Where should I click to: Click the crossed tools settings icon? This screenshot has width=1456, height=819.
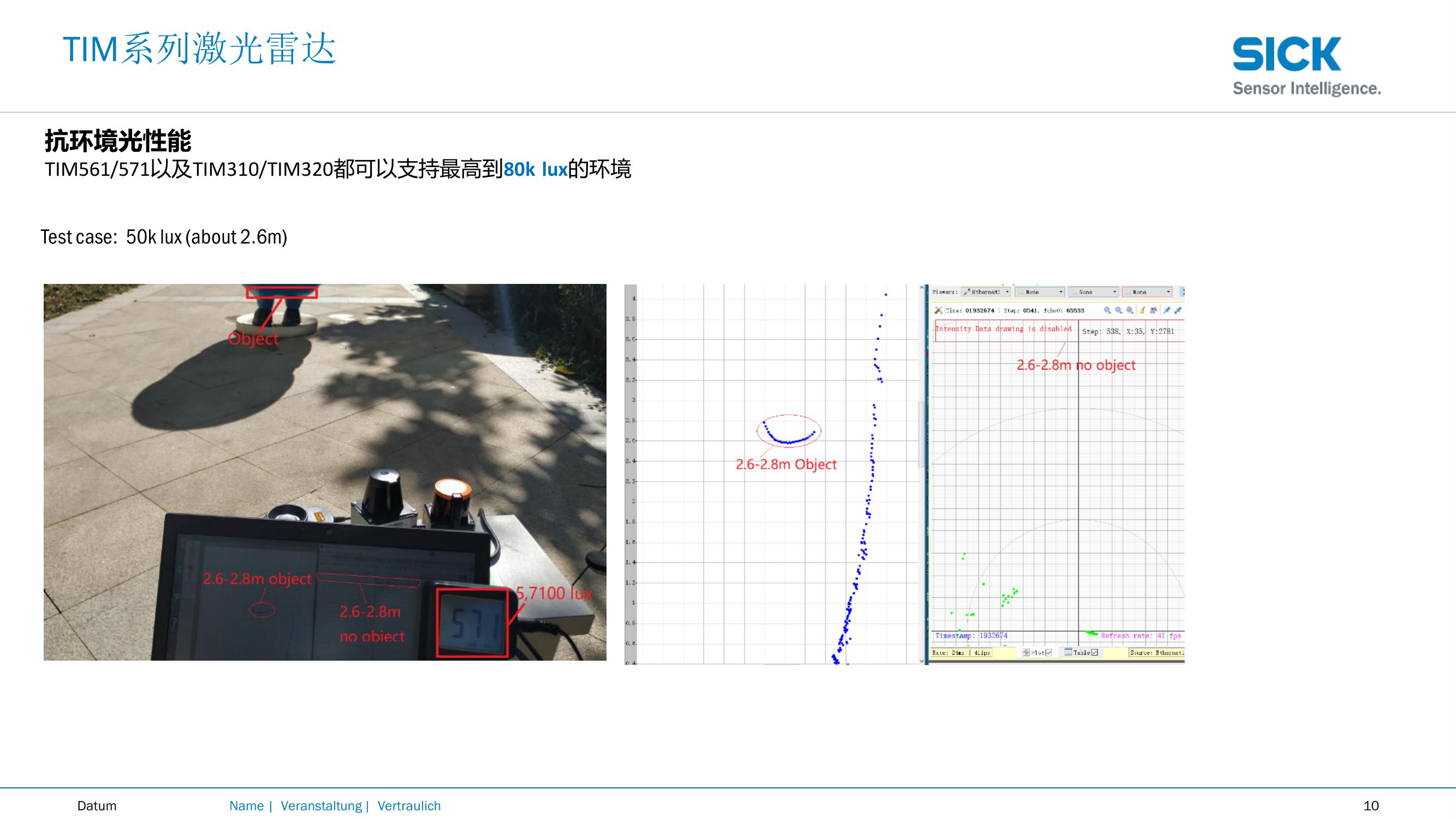[938, 310]
